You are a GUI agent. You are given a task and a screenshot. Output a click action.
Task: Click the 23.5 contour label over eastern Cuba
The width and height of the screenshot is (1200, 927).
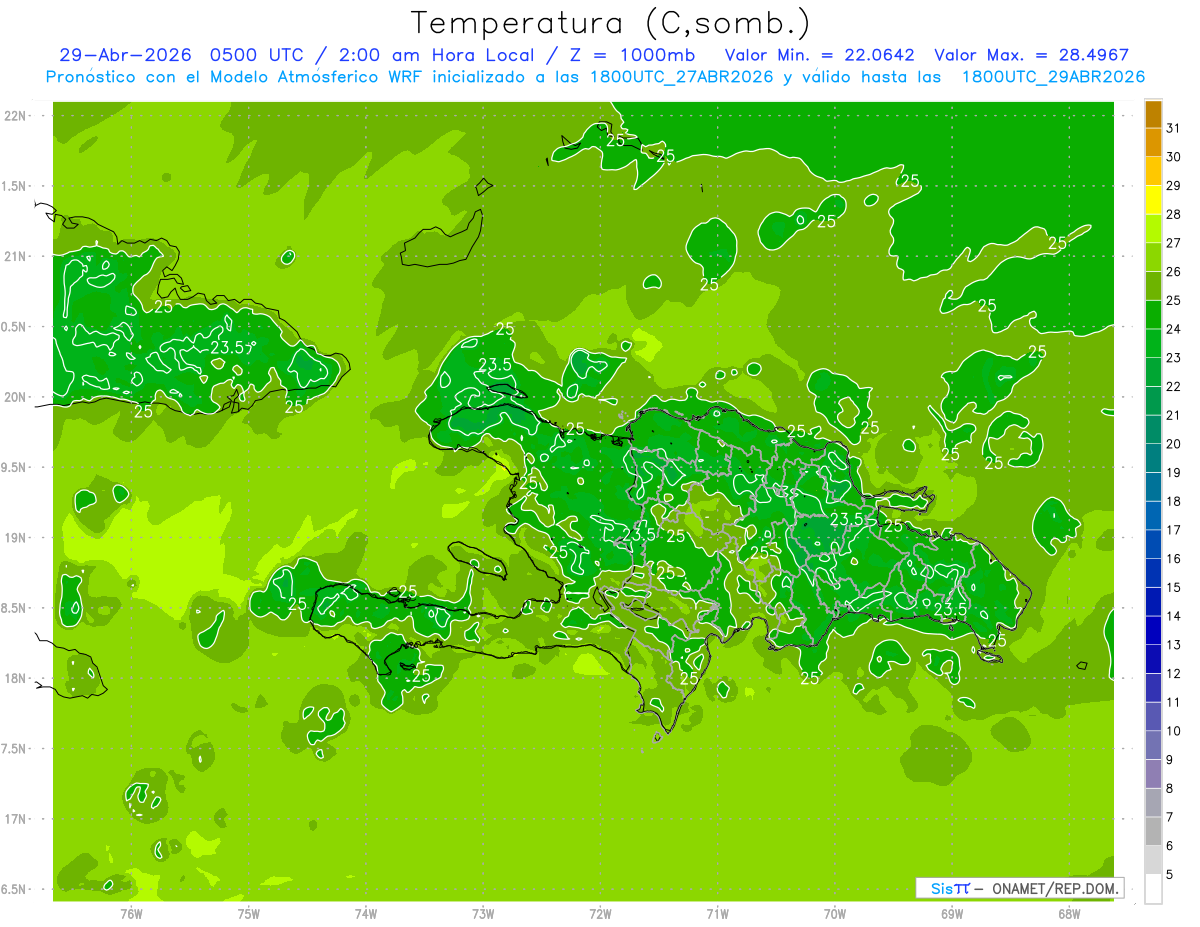pos(229,348)
